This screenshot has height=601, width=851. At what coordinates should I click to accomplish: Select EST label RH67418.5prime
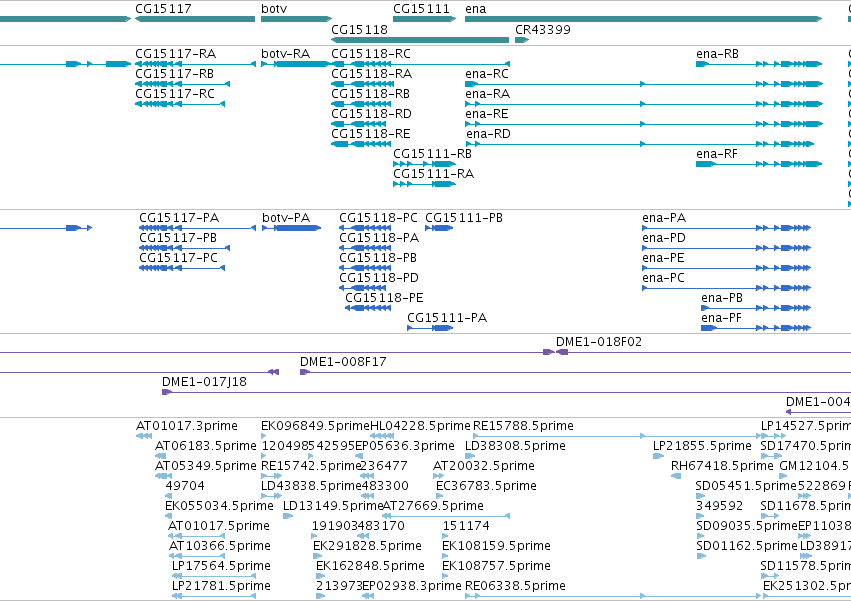pos(722,466)
